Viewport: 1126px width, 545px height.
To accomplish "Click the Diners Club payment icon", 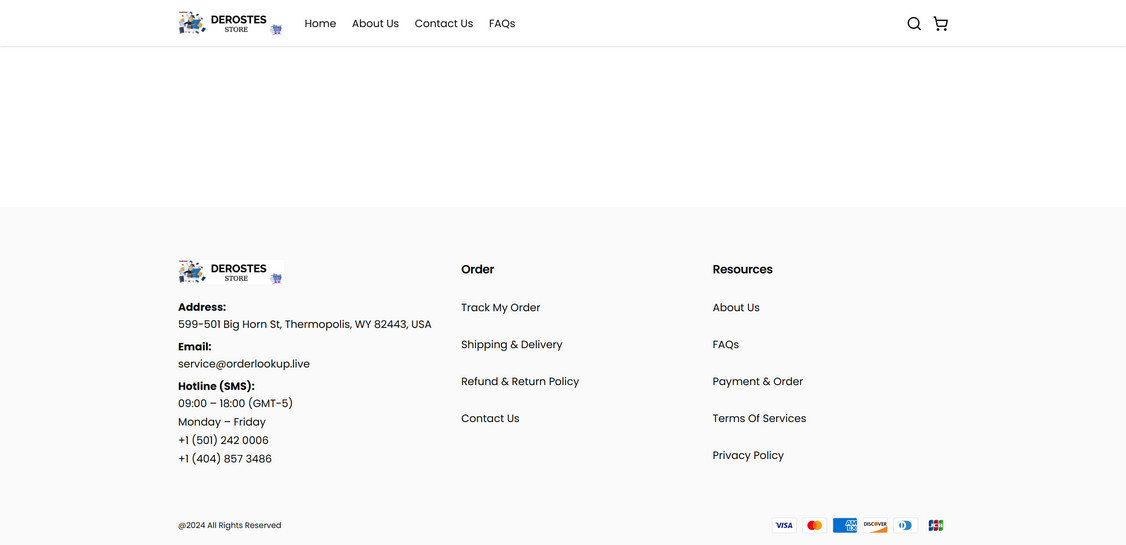I will coord(906,526).
